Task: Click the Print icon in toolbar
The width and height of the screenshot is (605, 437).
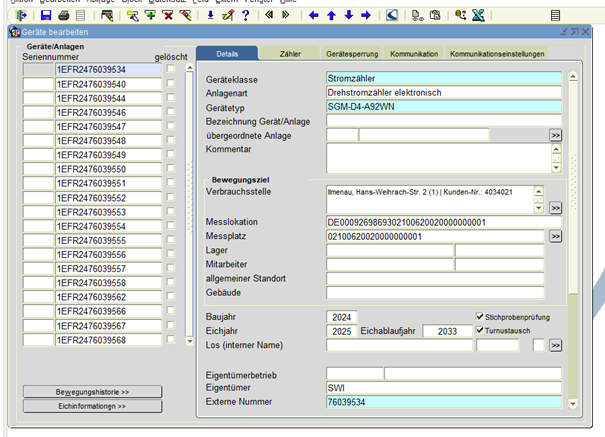Action: point(63,16)
